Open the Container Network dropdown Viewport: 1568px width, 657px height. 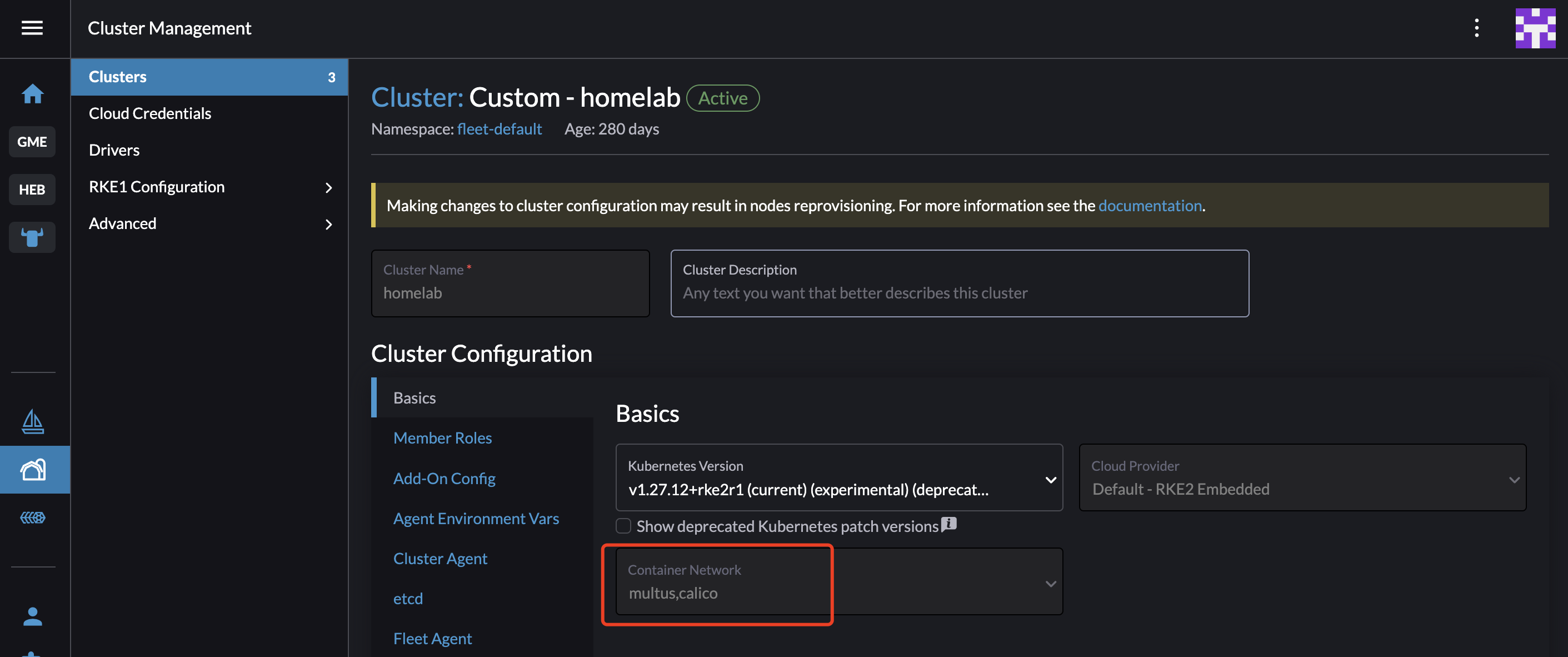click(839, 581)
